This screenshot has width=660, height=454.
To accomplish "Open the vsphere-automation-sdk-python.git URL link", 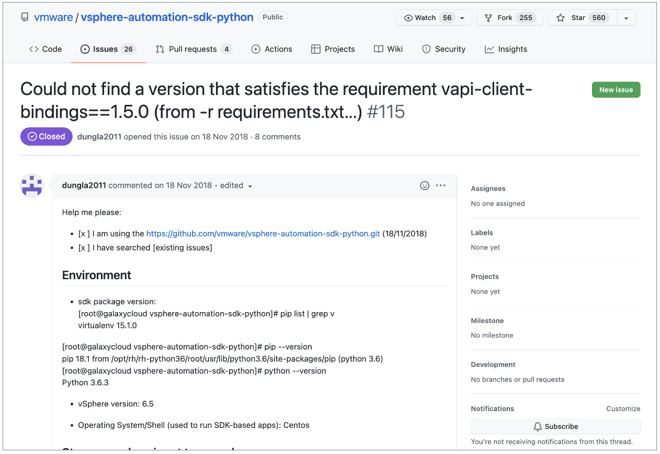I will click(x=263, y=234).
